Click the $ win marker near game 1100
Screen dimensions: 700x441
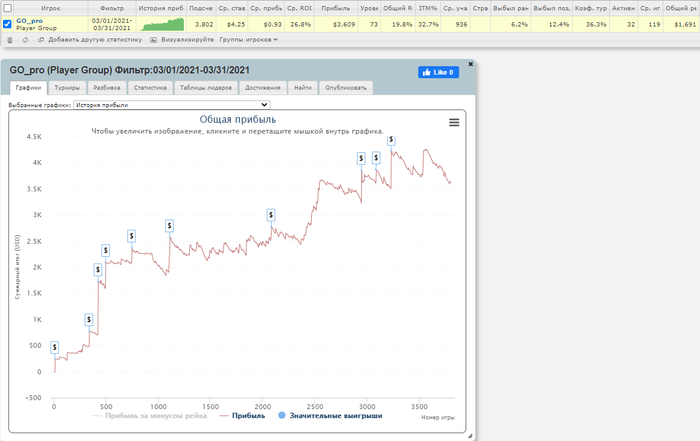(x=169, y=226)
